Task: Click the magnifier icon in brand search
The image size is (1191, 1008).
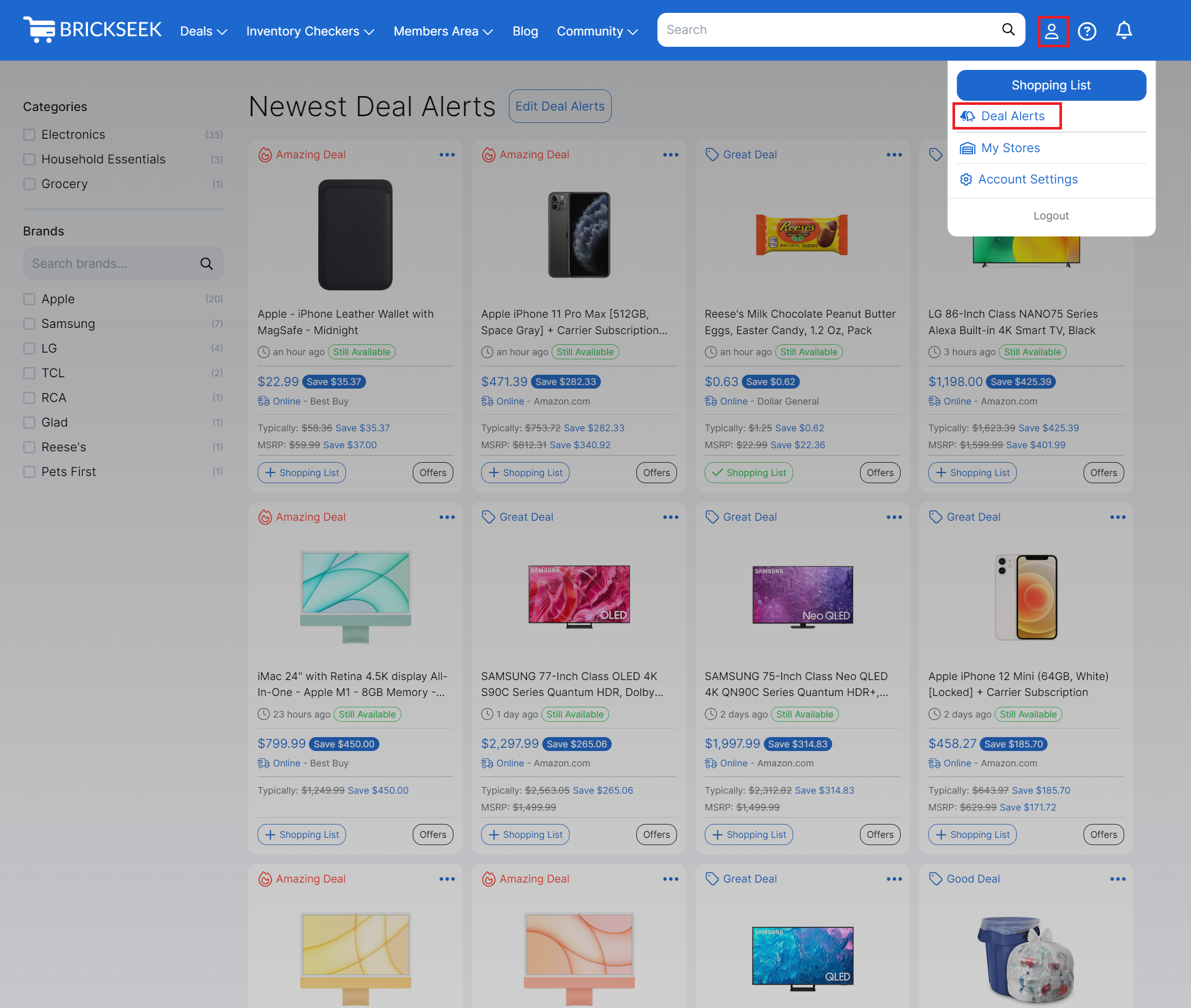Action: tap(206, 263)
